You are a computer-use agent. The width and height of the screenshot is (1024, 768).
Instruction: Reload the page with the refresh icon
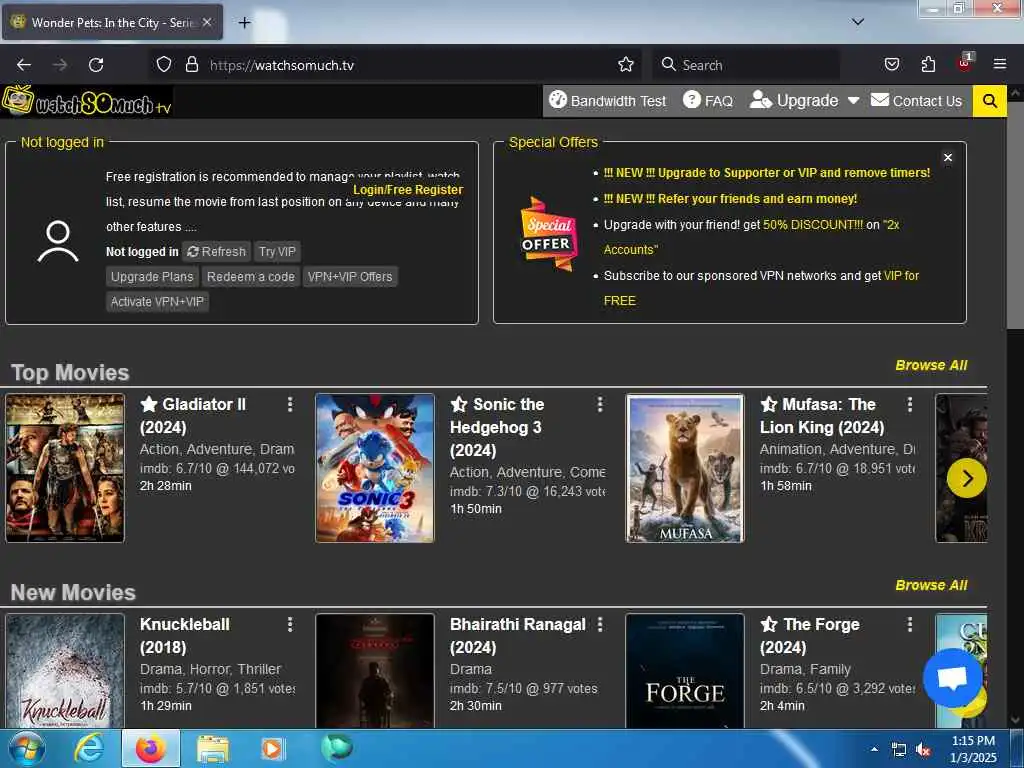click(96, 65)
